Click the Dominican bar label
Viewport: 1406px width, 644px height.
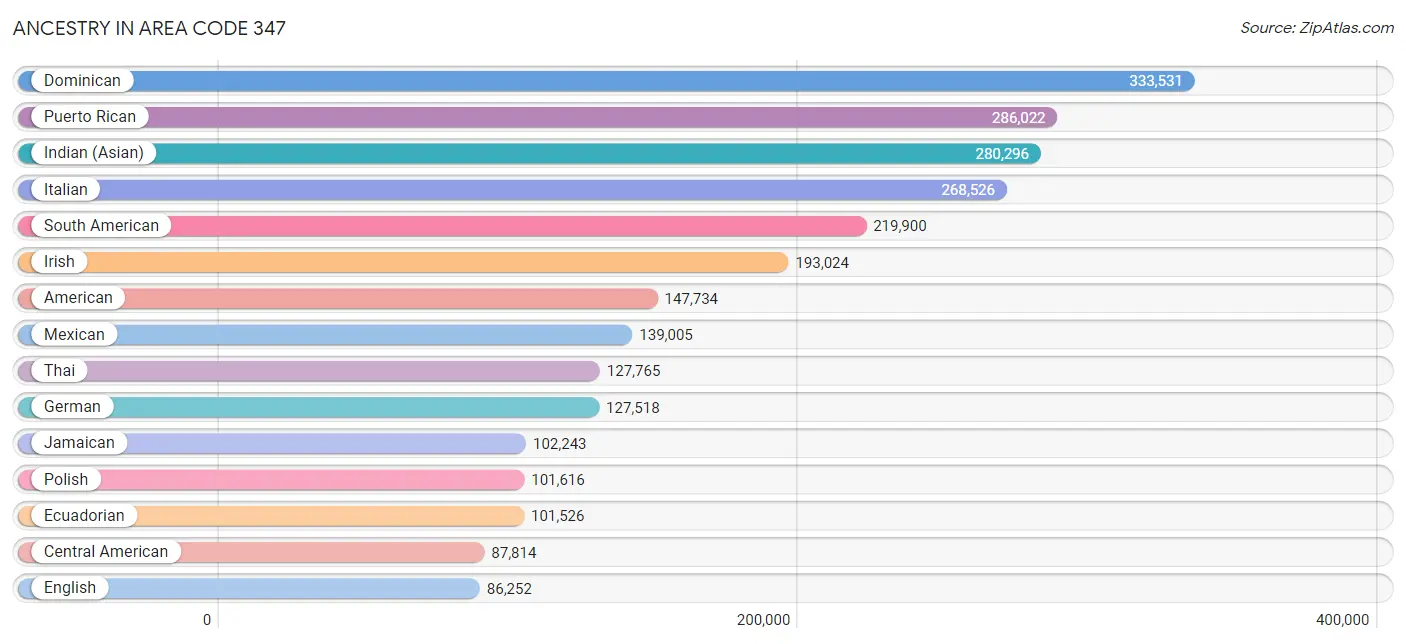point(81,81)
